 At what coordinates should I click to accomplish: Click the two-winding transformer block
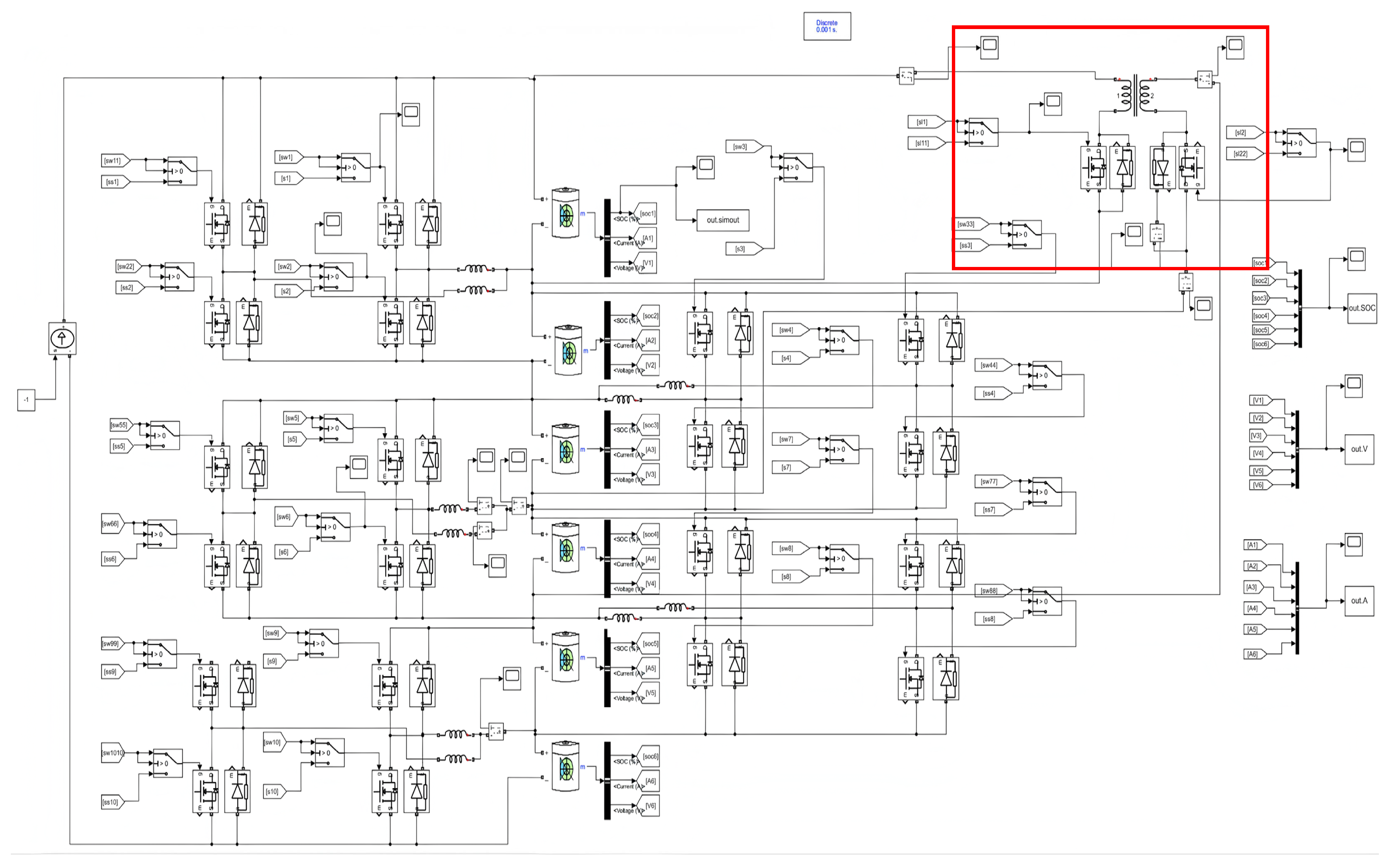pyautogui.click(x=1136, y=95)
